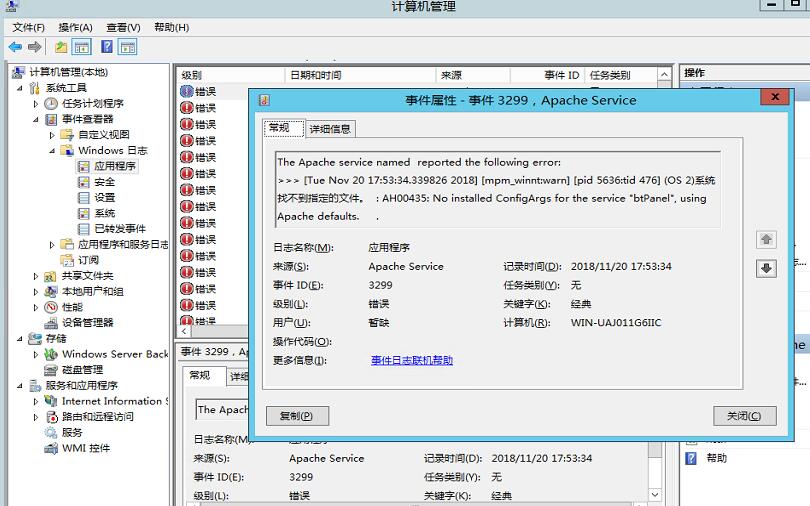This screenshot has width=810, height=506.
Task: Select 应用程序和服务日志 folder
Action: coord(123,244)
